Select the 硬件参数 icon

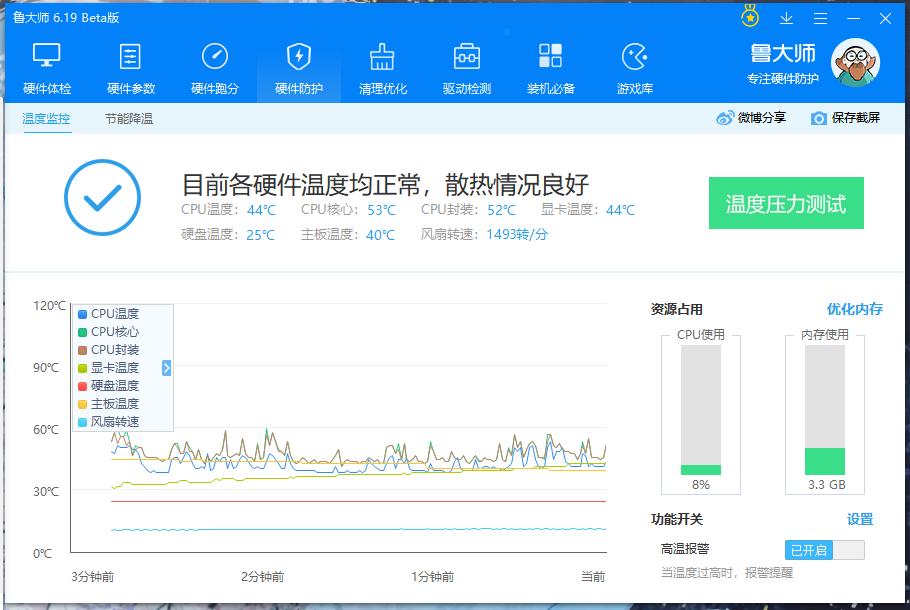[130, 65]
